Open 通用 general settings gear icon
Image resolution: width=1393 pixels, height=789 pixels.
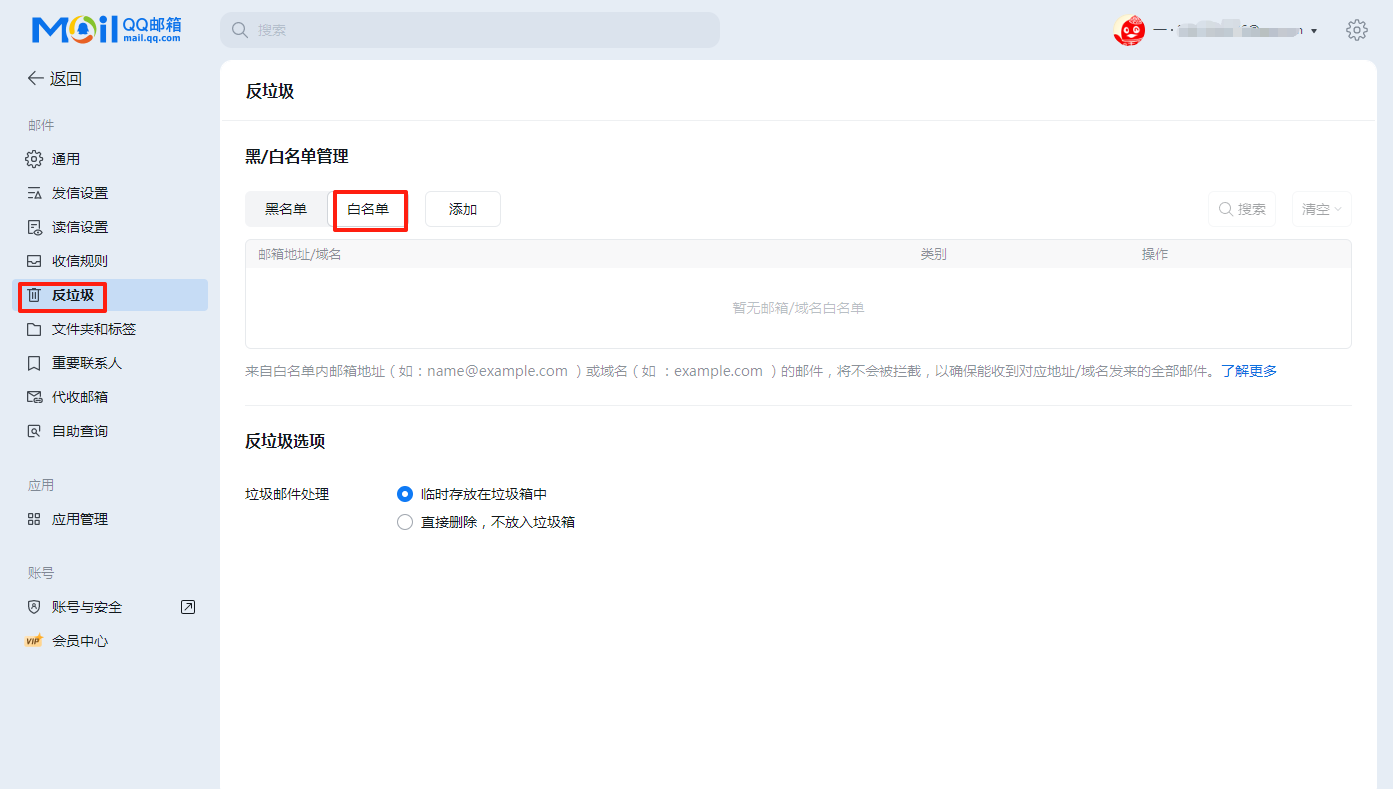(34, 159)
